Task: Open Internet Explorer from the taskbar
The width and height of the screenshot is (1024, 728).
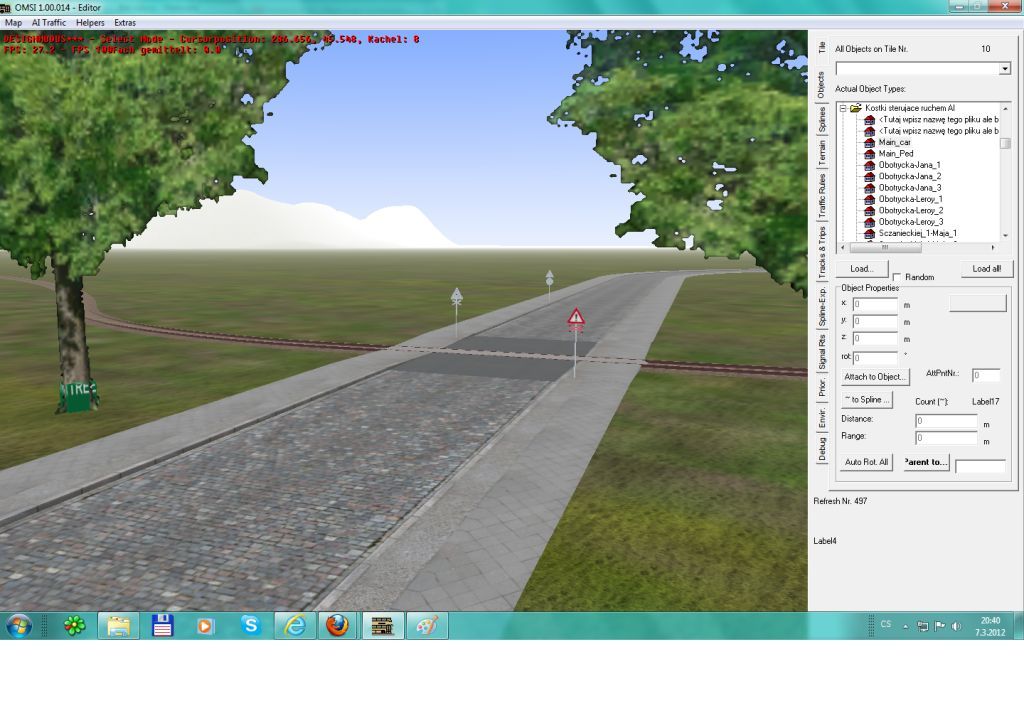Action: (x=295, y=626)
